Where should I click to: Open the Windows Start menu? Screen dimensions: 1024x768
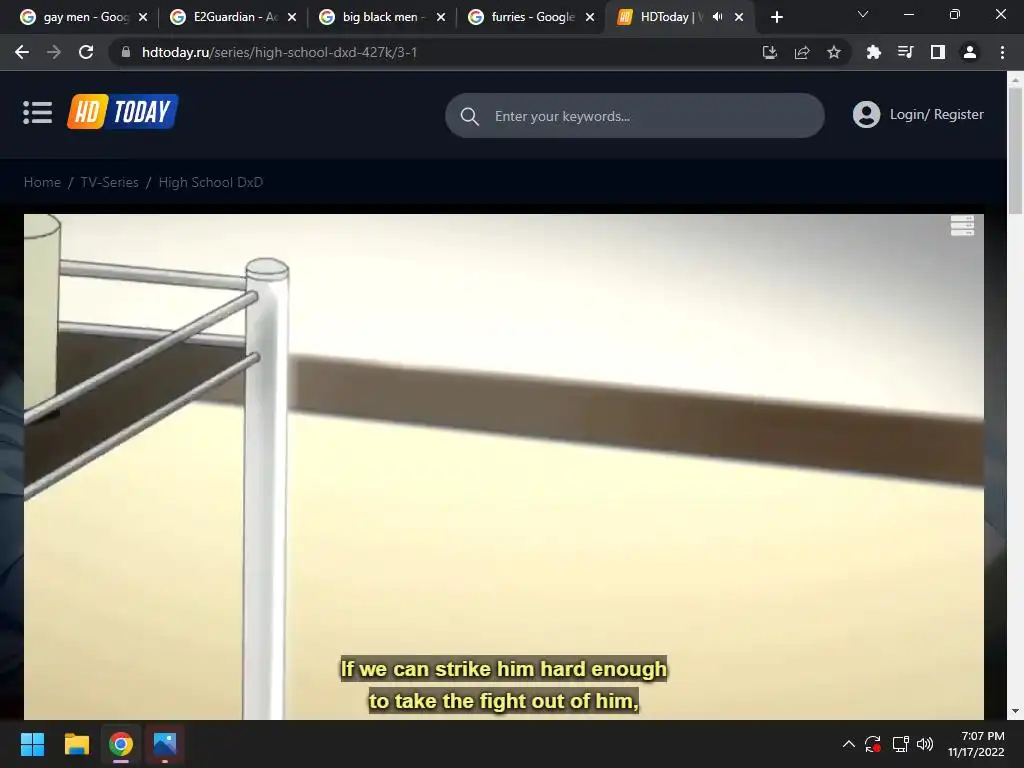click(32, 744)
